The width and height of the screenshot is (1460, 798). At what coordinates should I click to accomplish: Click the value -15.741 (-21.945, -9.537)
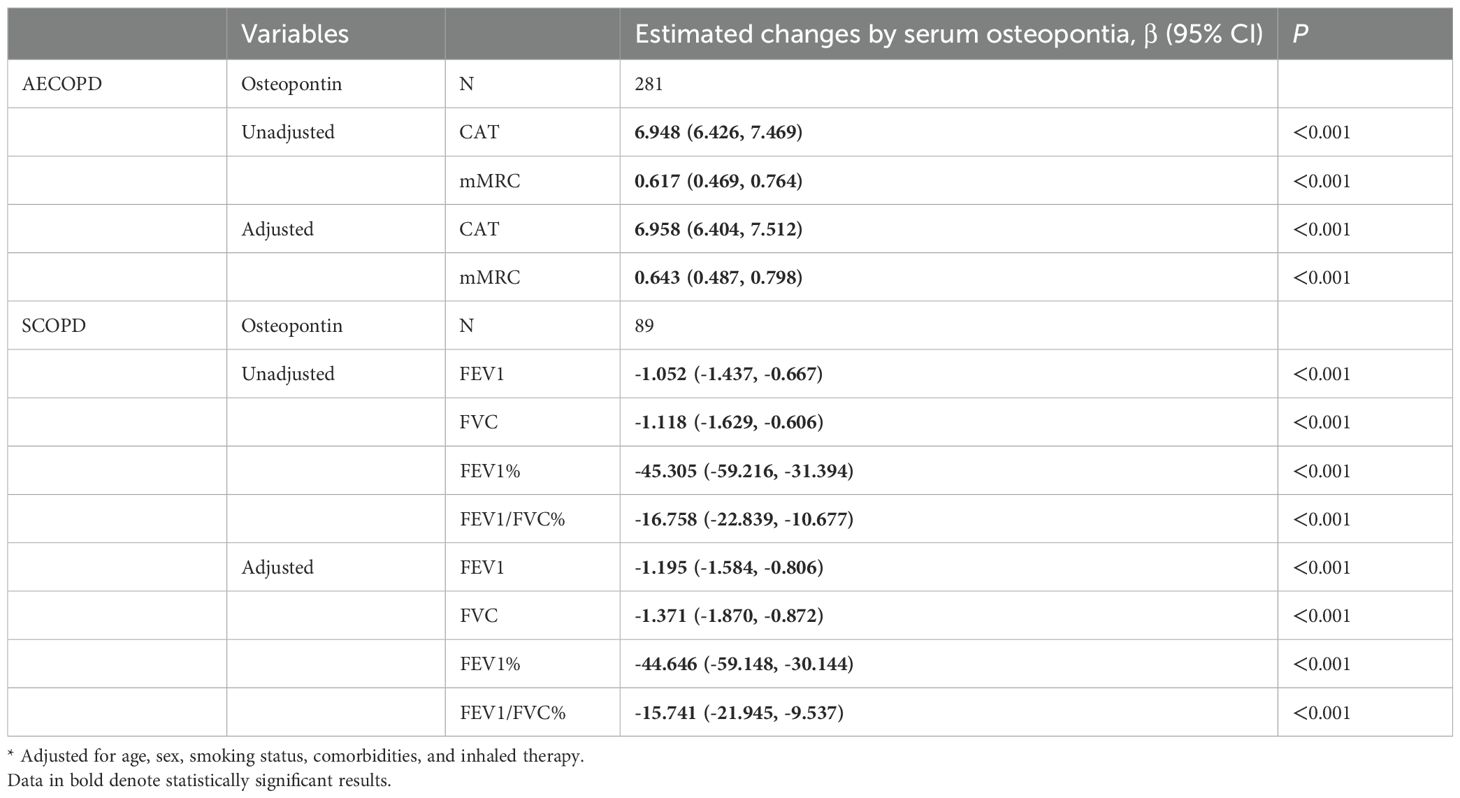(739, 712)
